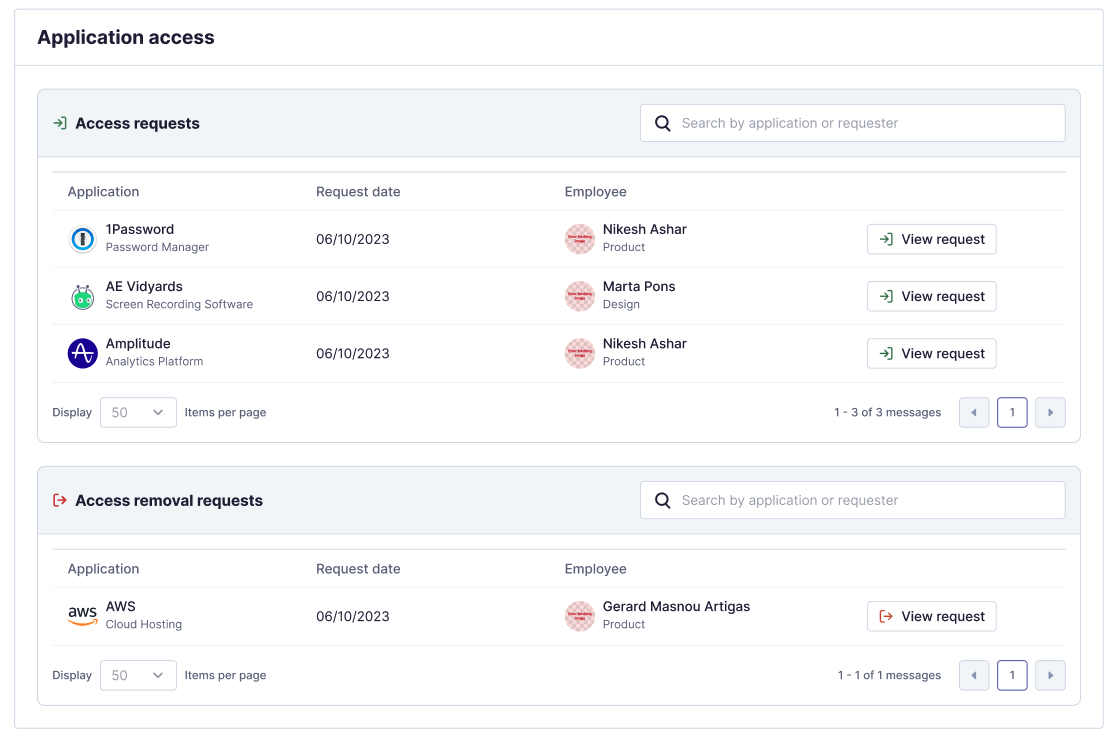View request for Amplitude
1117x743 pixels.
click(931, 353)
